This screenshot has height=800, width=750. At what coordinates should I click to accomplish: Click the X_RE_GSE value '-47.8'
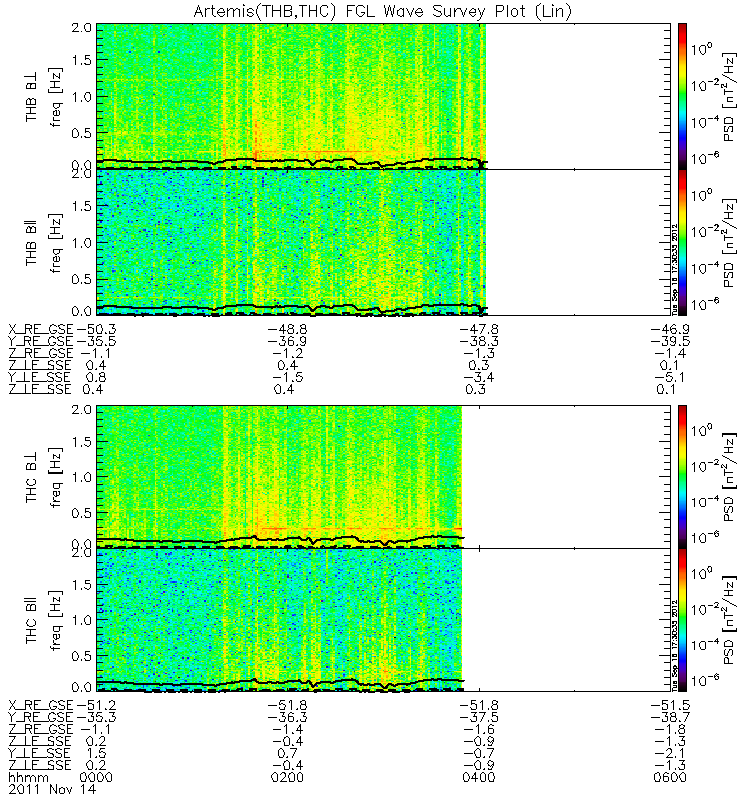[x=479, y=330]
